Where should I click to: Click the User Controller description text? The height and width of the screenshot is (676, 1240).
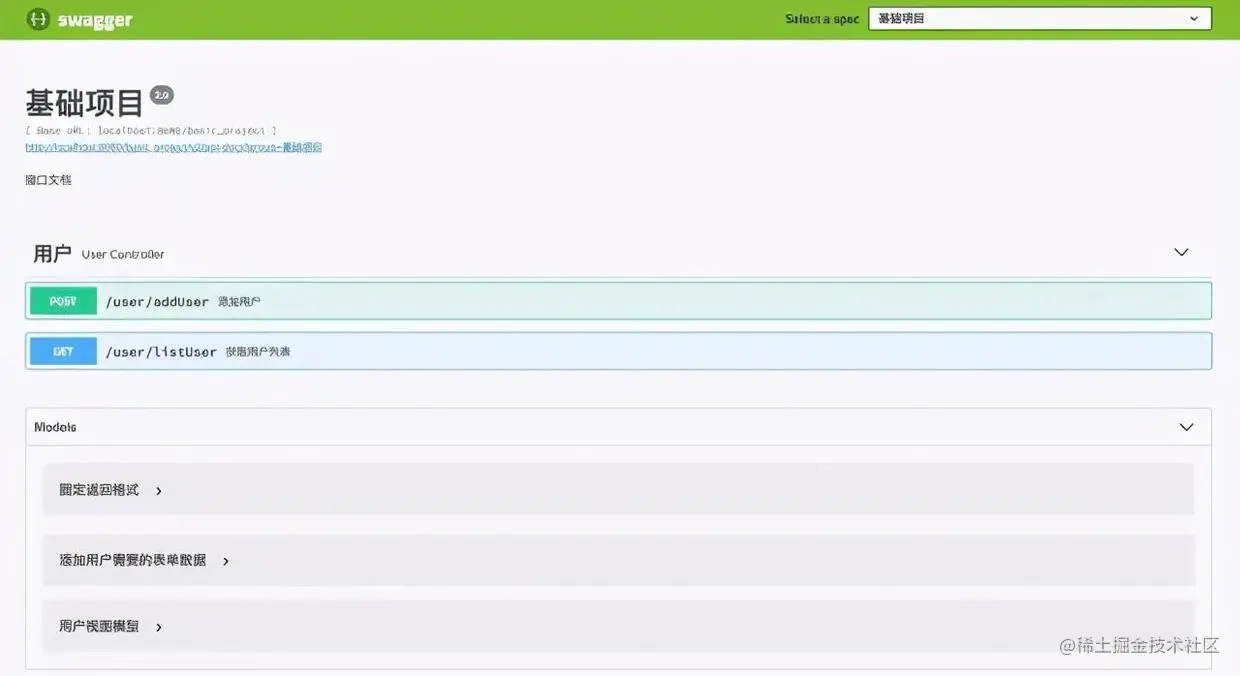coord(123,255)
